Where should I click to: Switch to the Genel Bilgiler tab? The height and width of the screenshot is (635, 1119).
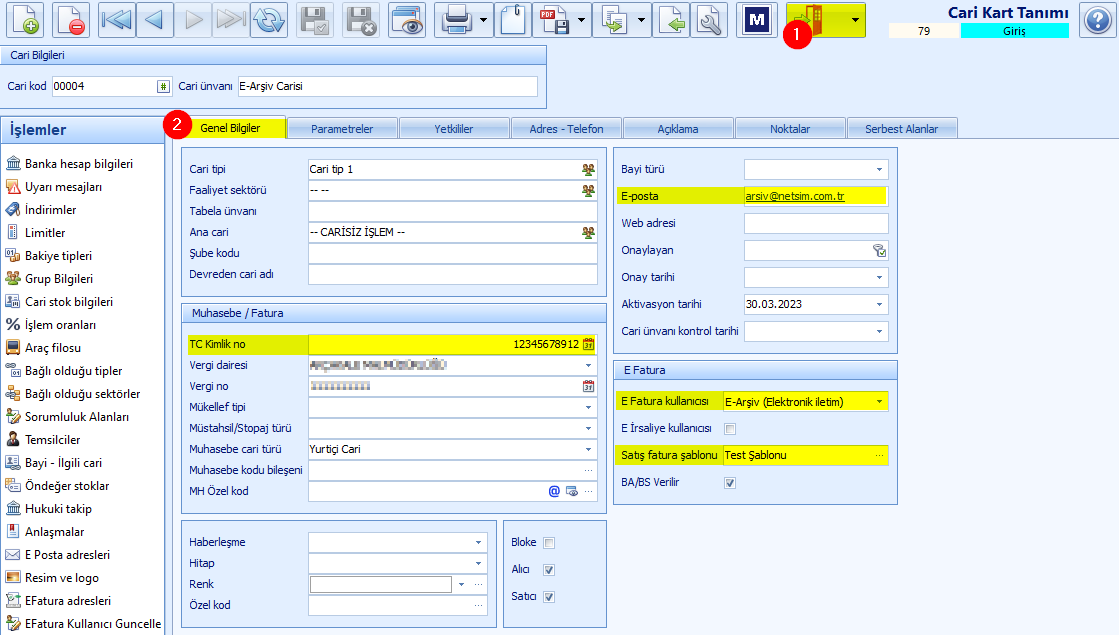(x=231, y=128)
